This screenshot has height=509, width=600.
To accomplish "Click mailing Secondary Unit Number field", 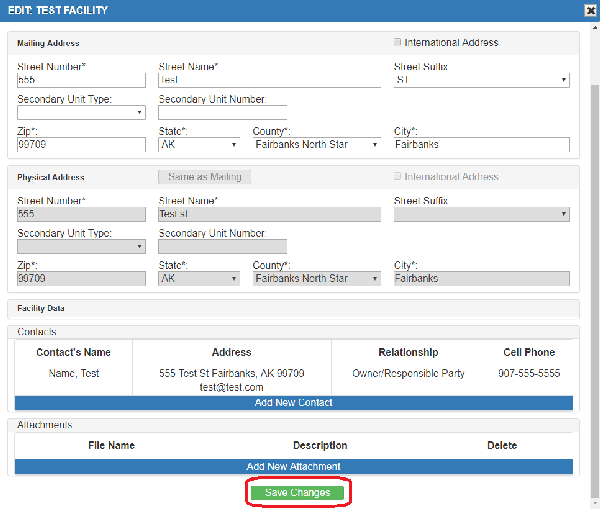I will (222, 113).
